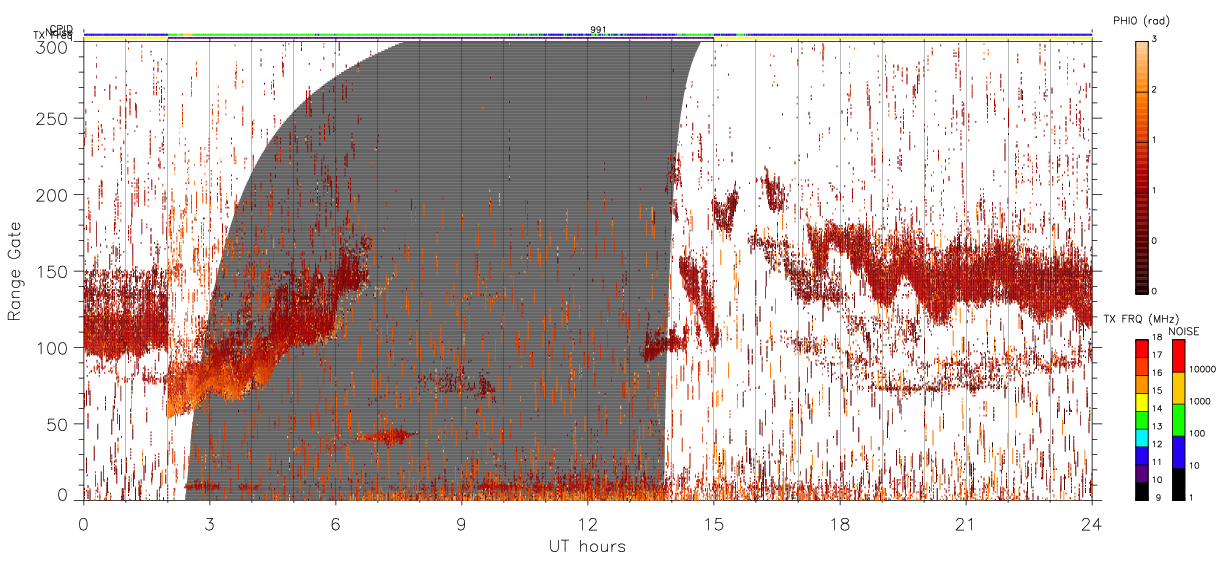Click the x-axis tick label '24'
The width and height of the screenshot is (1228, 567).
pos(1092,523)
